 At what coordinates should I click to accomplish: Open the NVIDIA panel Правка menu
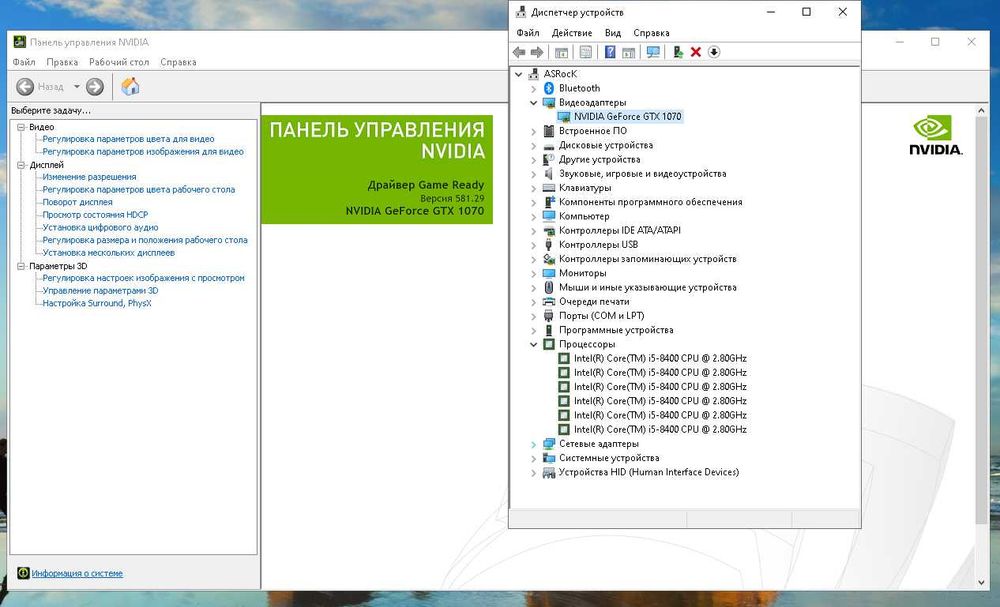pyautogui.click(x=62, y=62)
